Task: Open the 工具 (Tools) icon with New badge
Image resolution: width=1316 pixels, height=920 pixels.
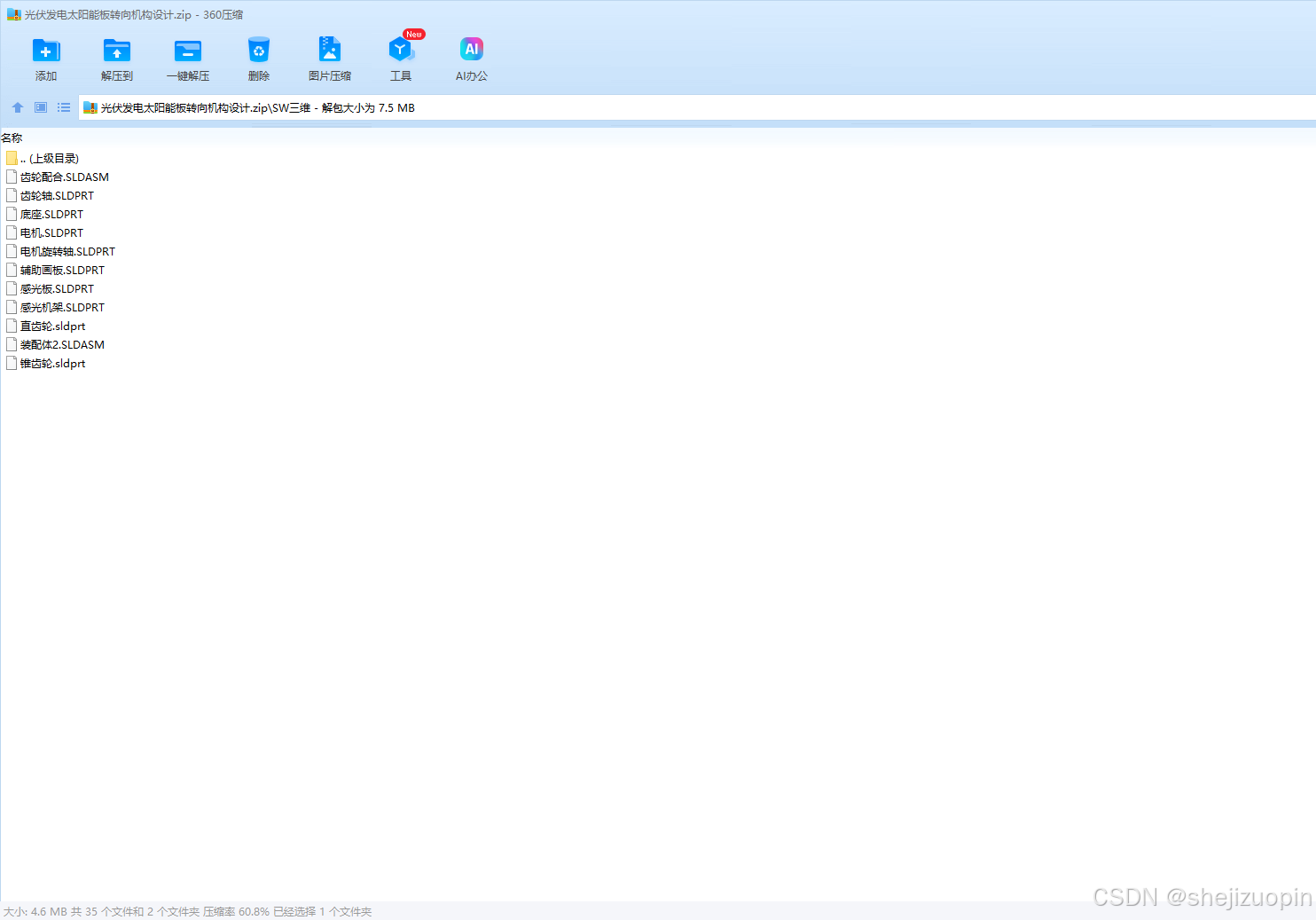Action: [401, 50]
